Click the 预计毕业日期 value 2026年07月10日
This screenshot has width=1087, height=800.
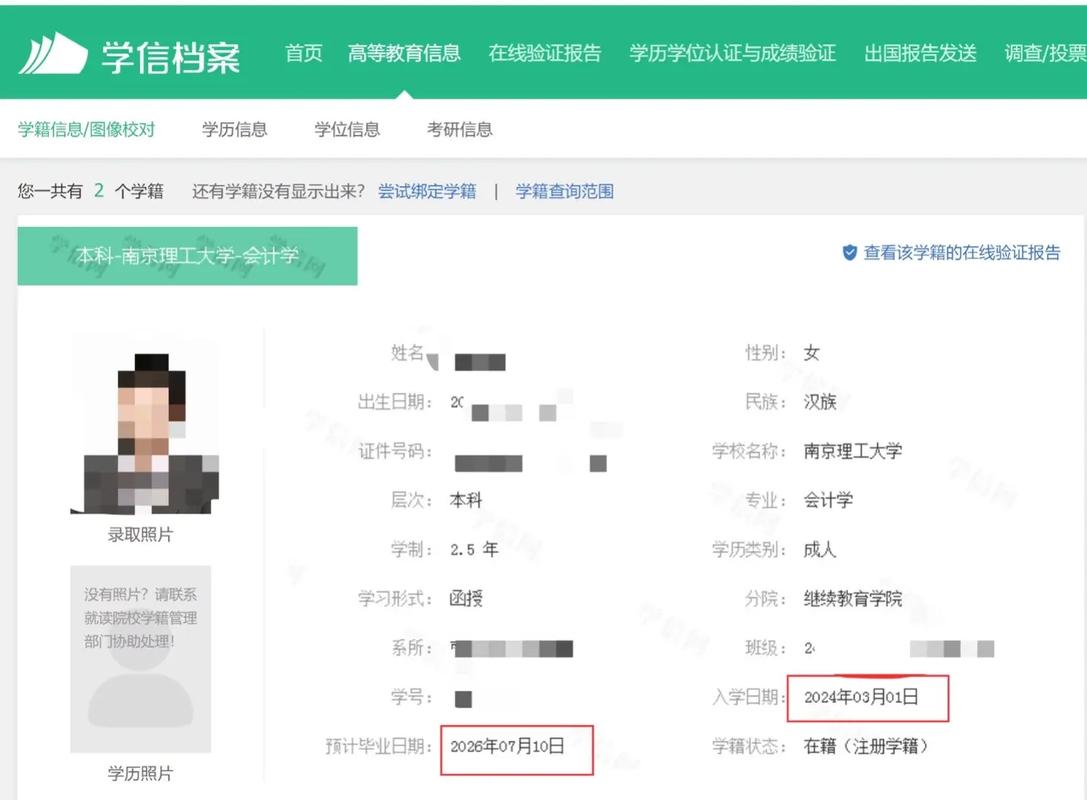(507, 747)
